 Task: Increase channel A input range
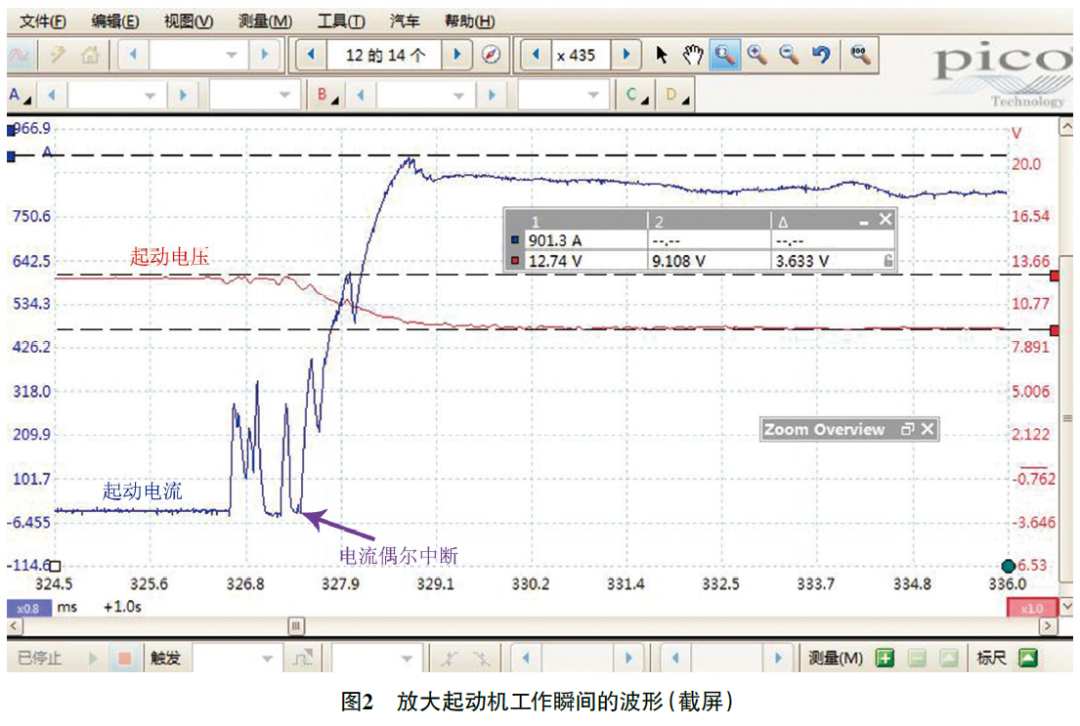pos(183,96)
